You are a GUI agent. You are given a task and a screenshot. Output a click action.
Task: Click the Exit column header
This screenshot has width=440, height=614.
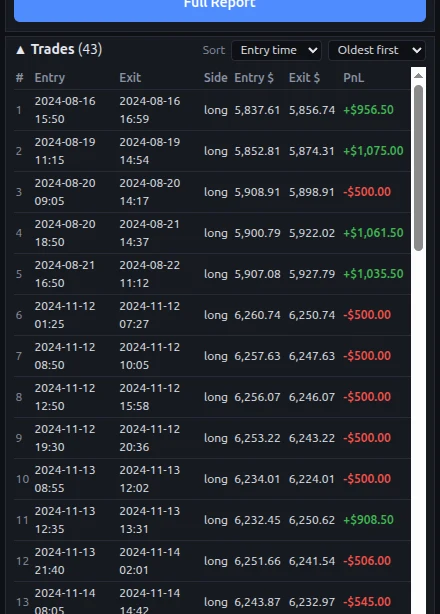pyautogui.click(x=130, y=78)
